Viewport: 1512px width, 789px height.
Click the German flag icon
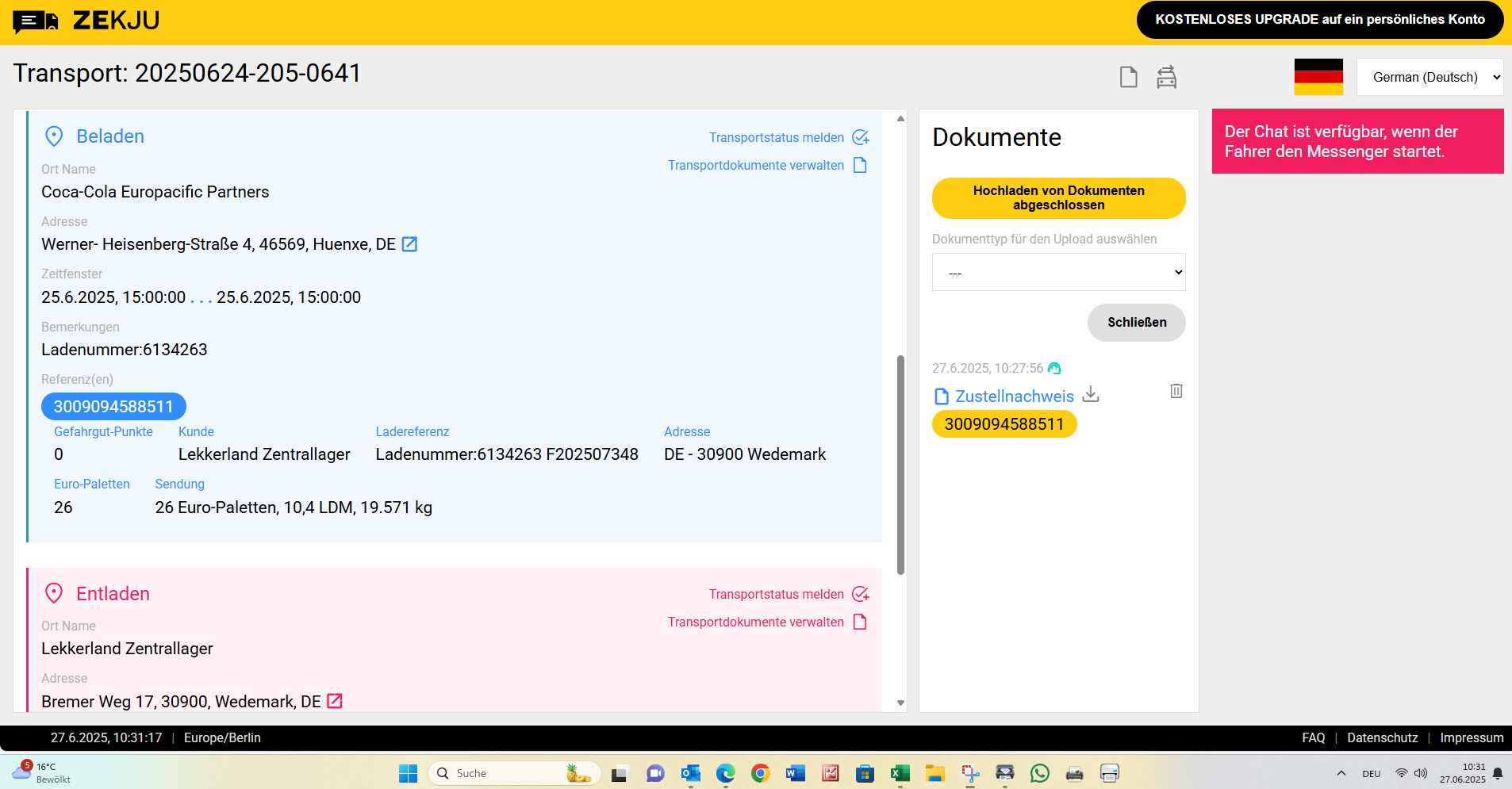[1318, 77]
